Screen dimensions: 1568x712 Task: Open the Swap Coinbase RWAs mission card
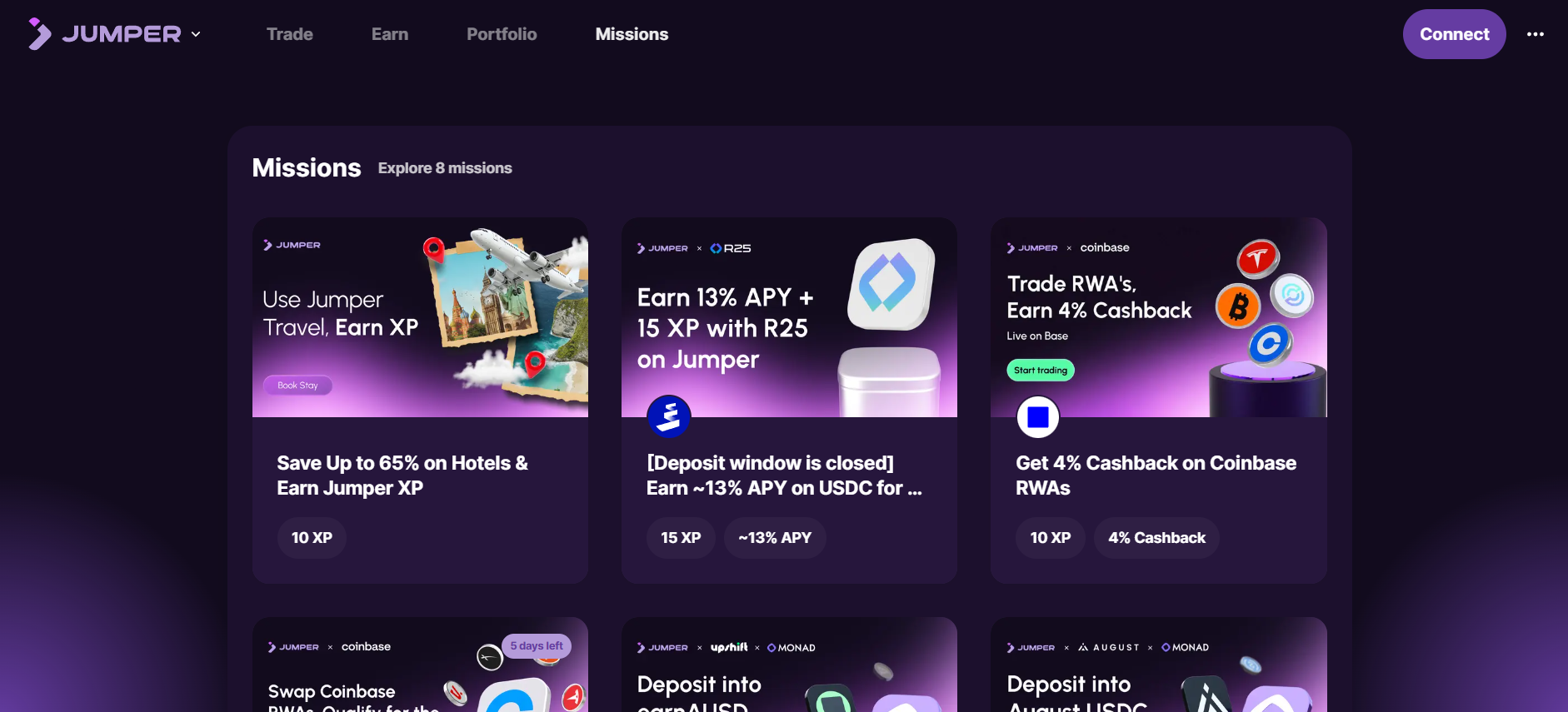[x=420, y=665]
